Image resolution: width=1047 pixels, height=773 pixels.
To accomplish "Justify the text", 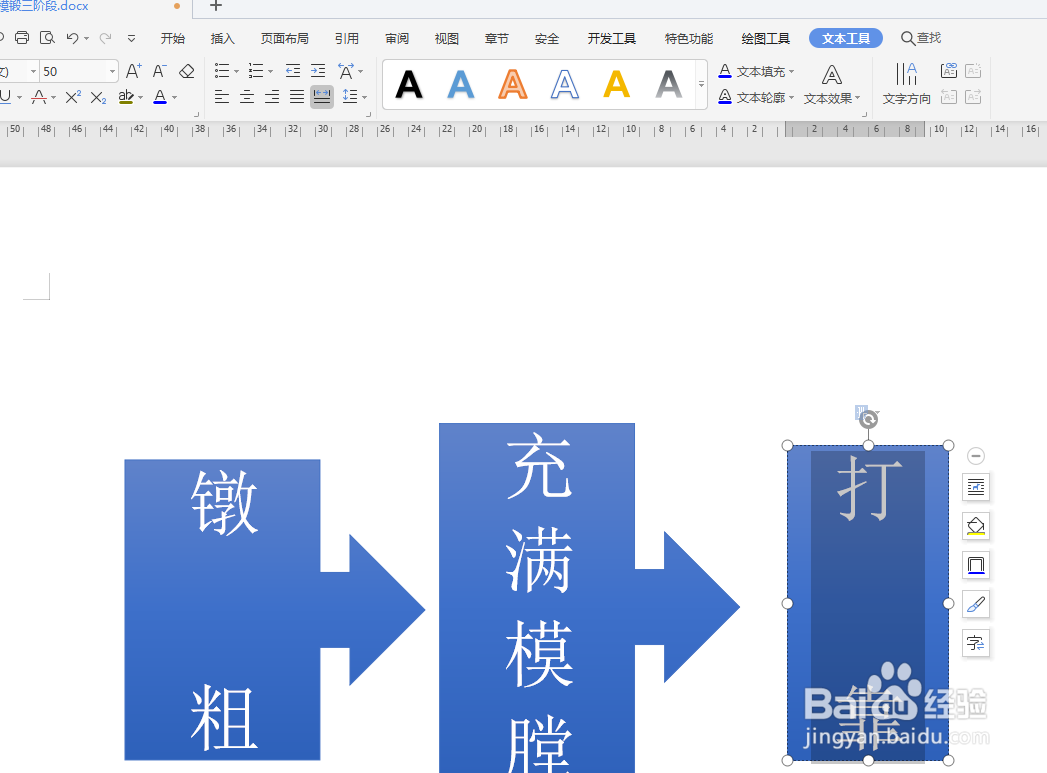I will point(297,97).
